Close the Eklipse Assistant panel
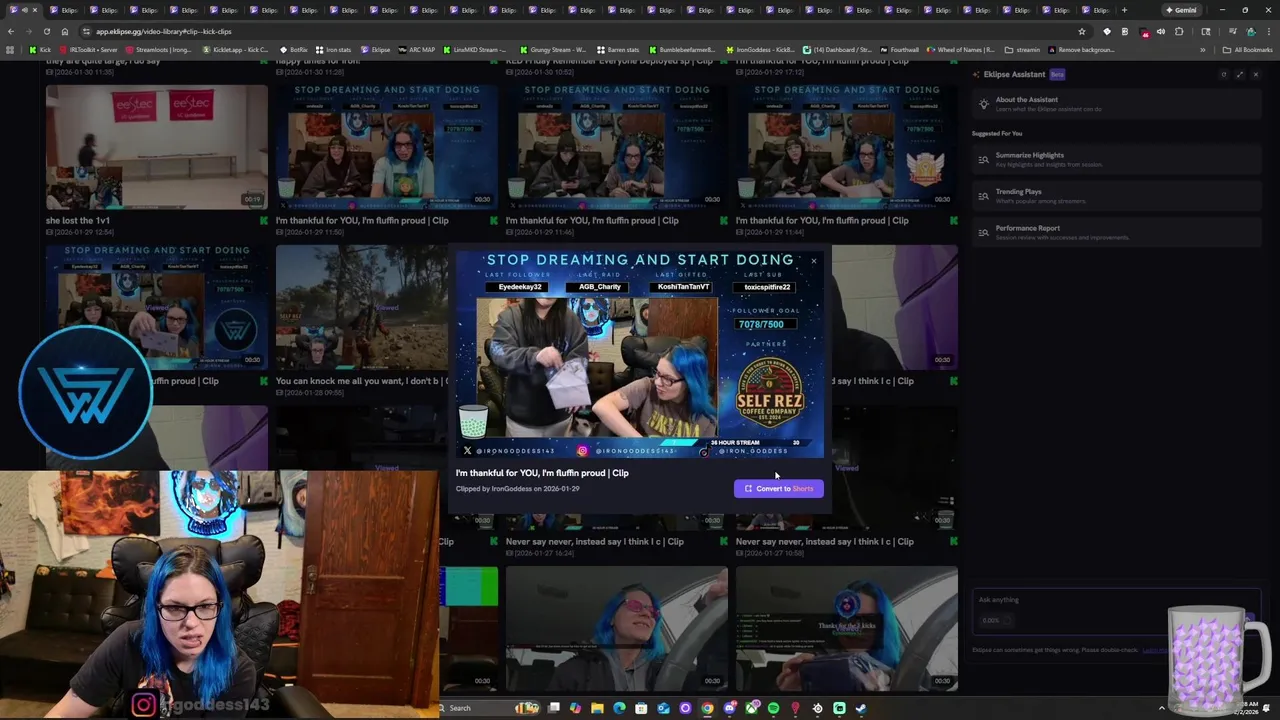 click(1256, 74)
